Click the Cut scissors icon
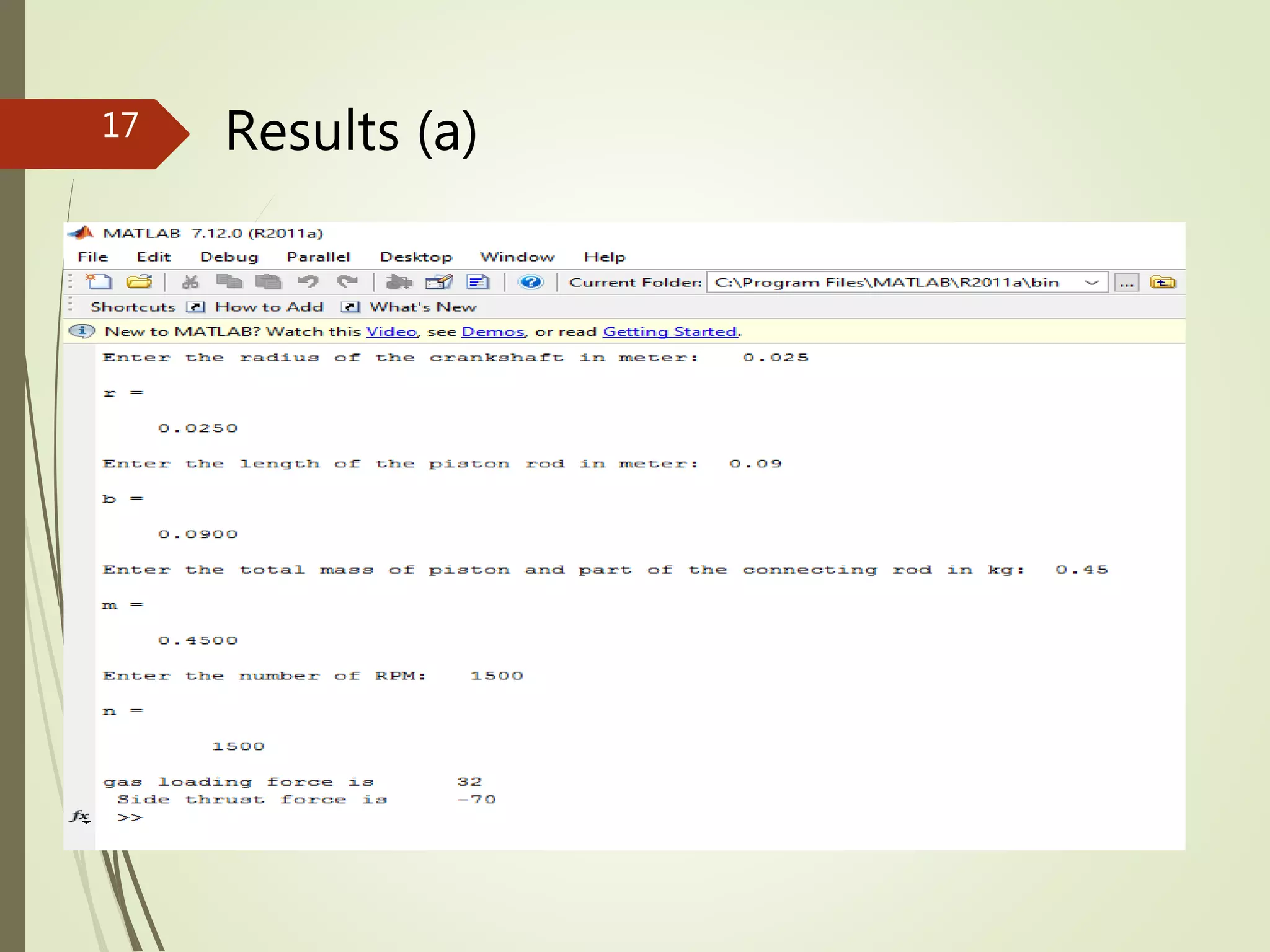1270x952 pixels. click(x=190, y=282)
